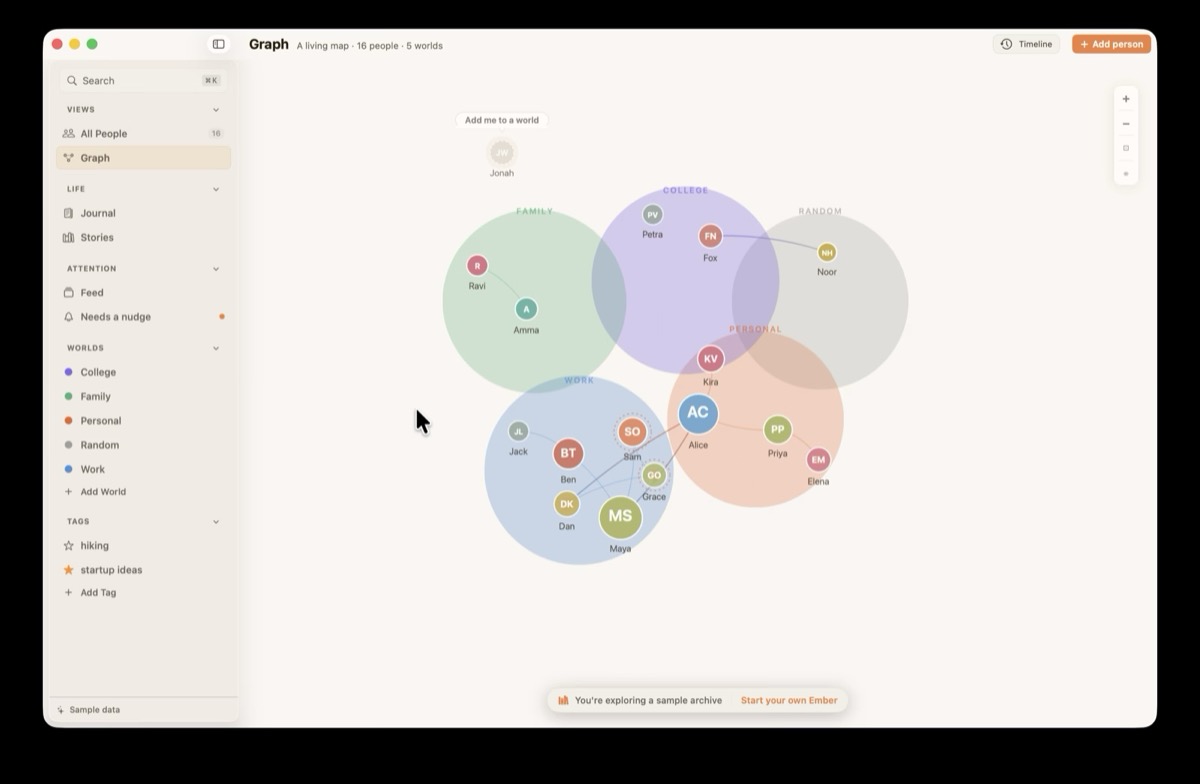This screenshot has height=784, width=1200.
Task: Collapse the Tags section chevron
Action: [216, 522]
